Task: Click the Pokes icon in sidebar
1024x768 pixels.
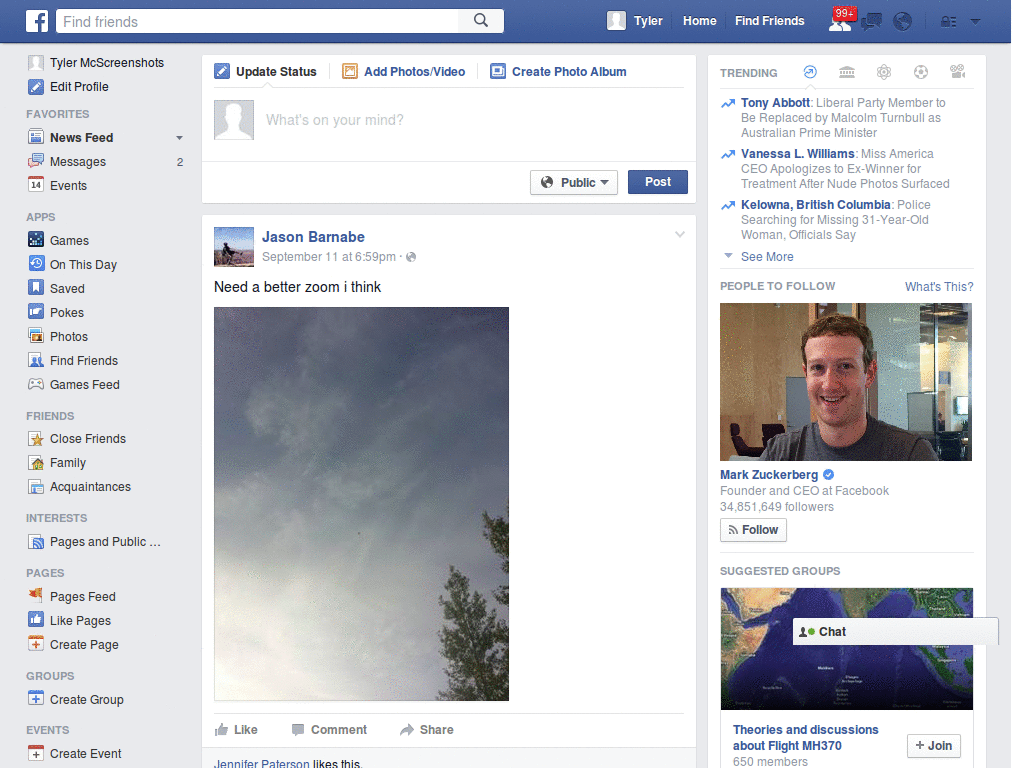Action: click(36, 312)
